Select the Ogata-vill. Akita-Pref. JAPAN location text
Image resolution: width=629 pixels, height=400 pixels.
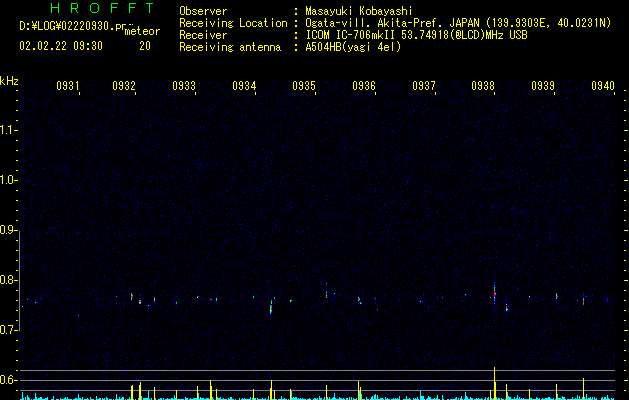pyautogui.click(x=458, y=23)
